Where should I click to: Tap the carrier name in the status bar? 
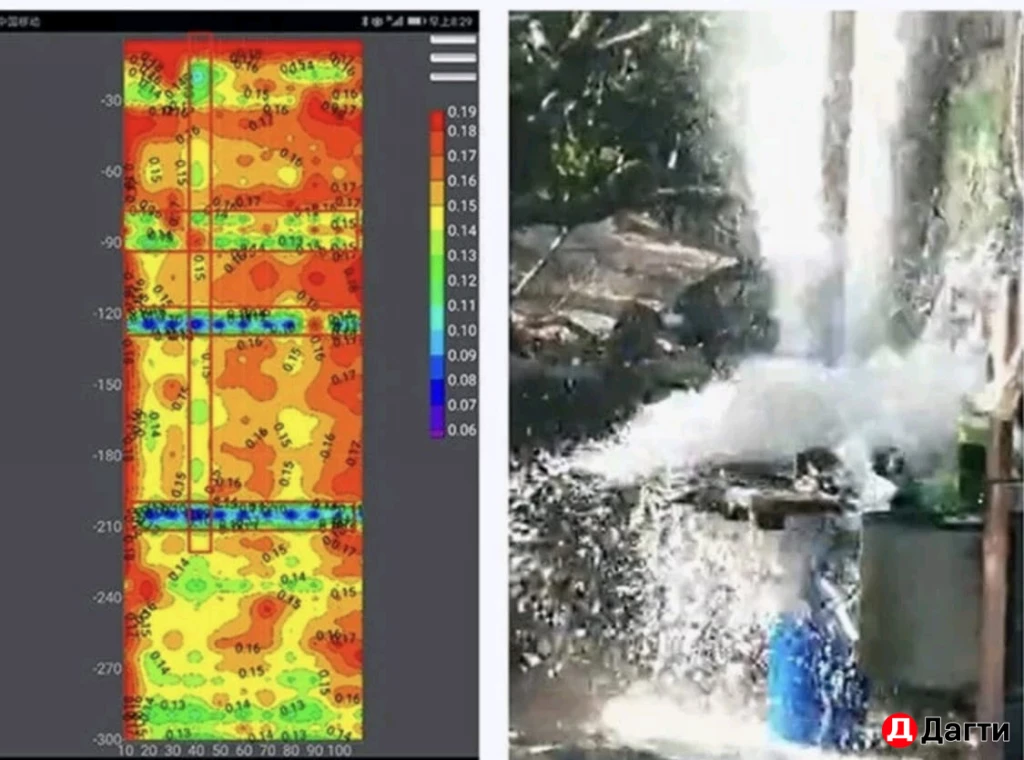pyautogui.click(x=20, y=21)
